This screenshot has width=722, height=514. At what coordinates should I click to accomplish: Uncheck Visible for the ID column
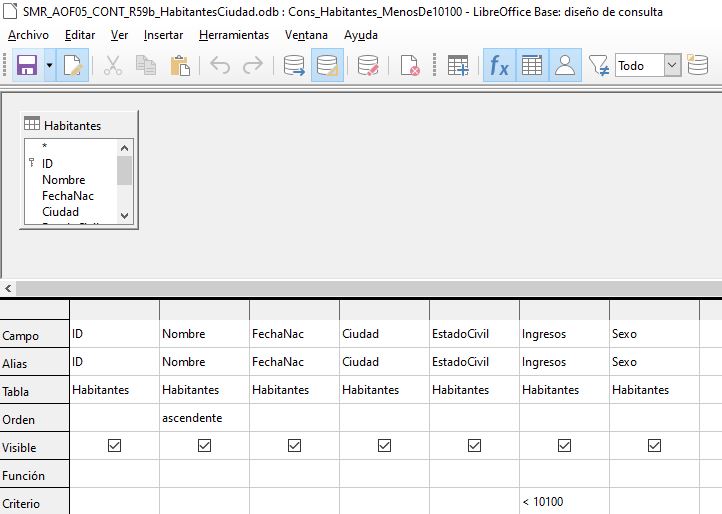pos(114,445)
